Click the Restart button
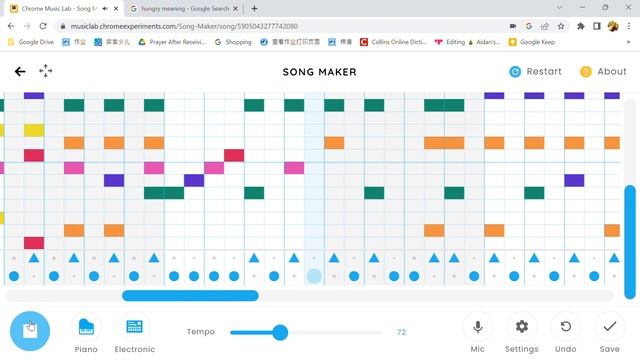 536,71
